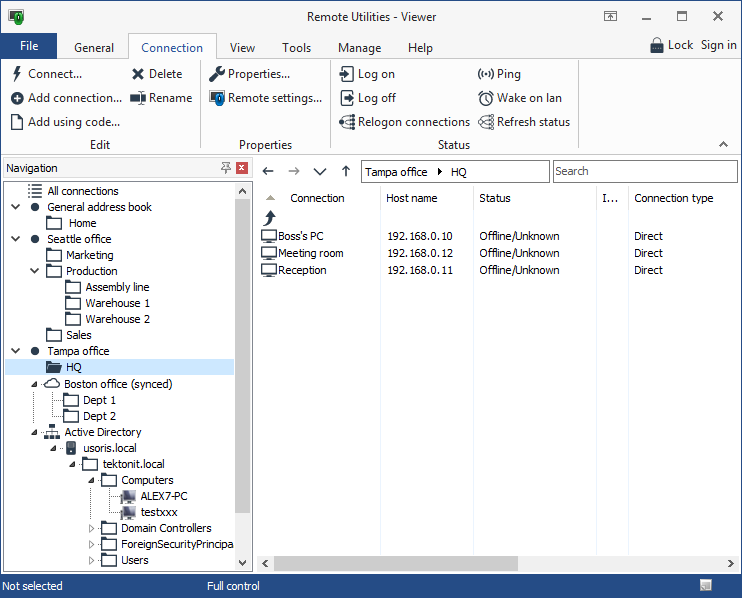Screen dimensions: 742x598
Task: Collapse the Tampa office node
Action: (x=16, y=351)
